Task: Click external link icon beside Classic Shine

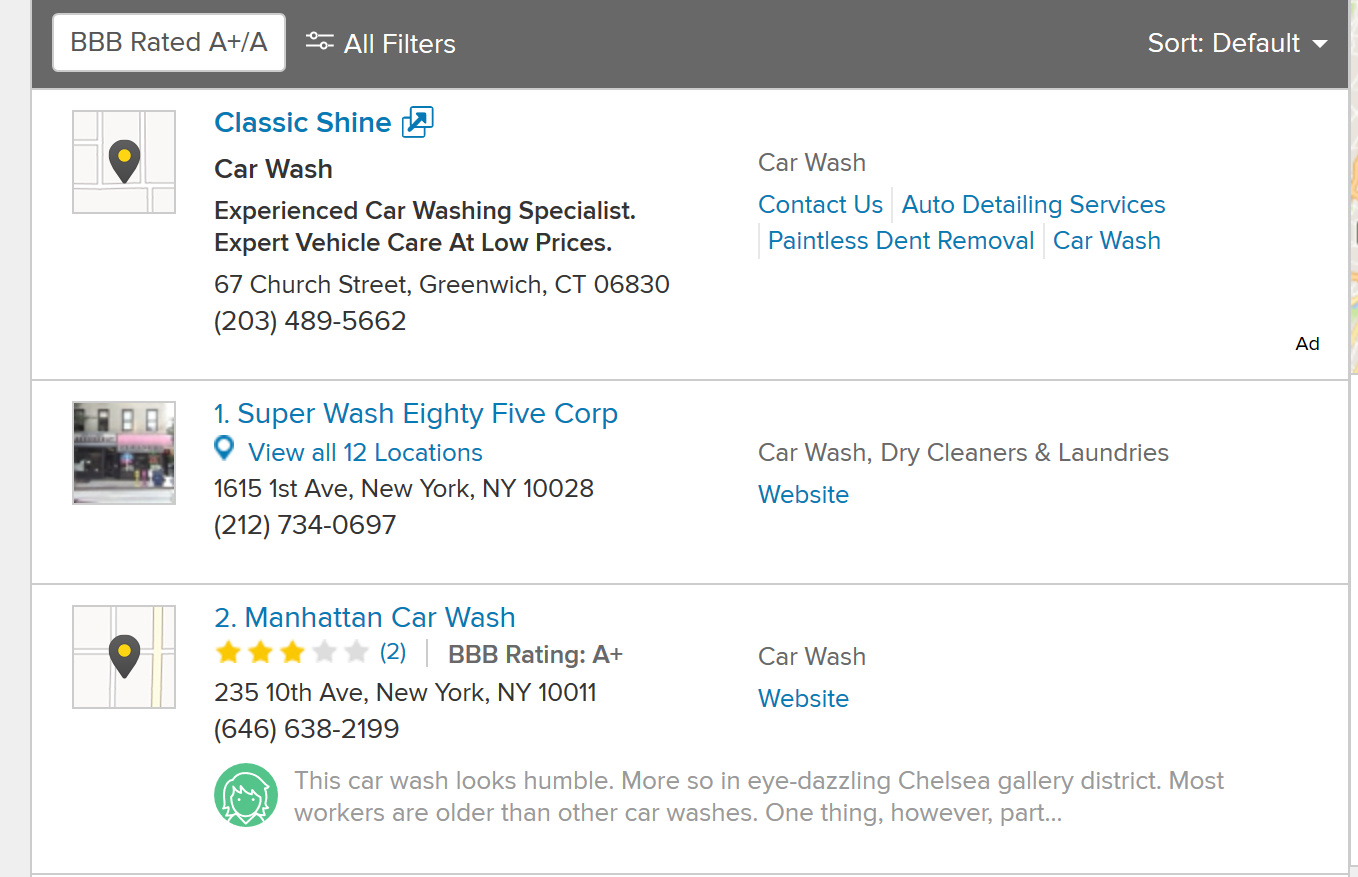Action: coord(417,122)
